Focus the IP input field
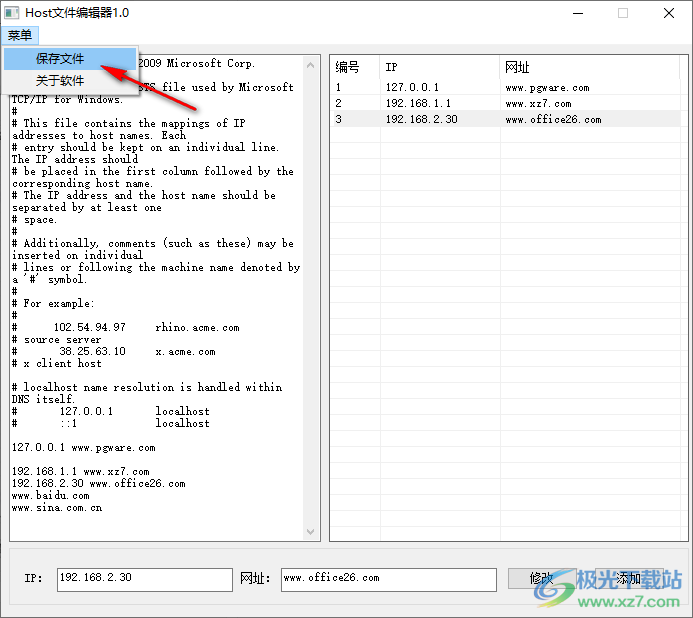 coord(144,579)
